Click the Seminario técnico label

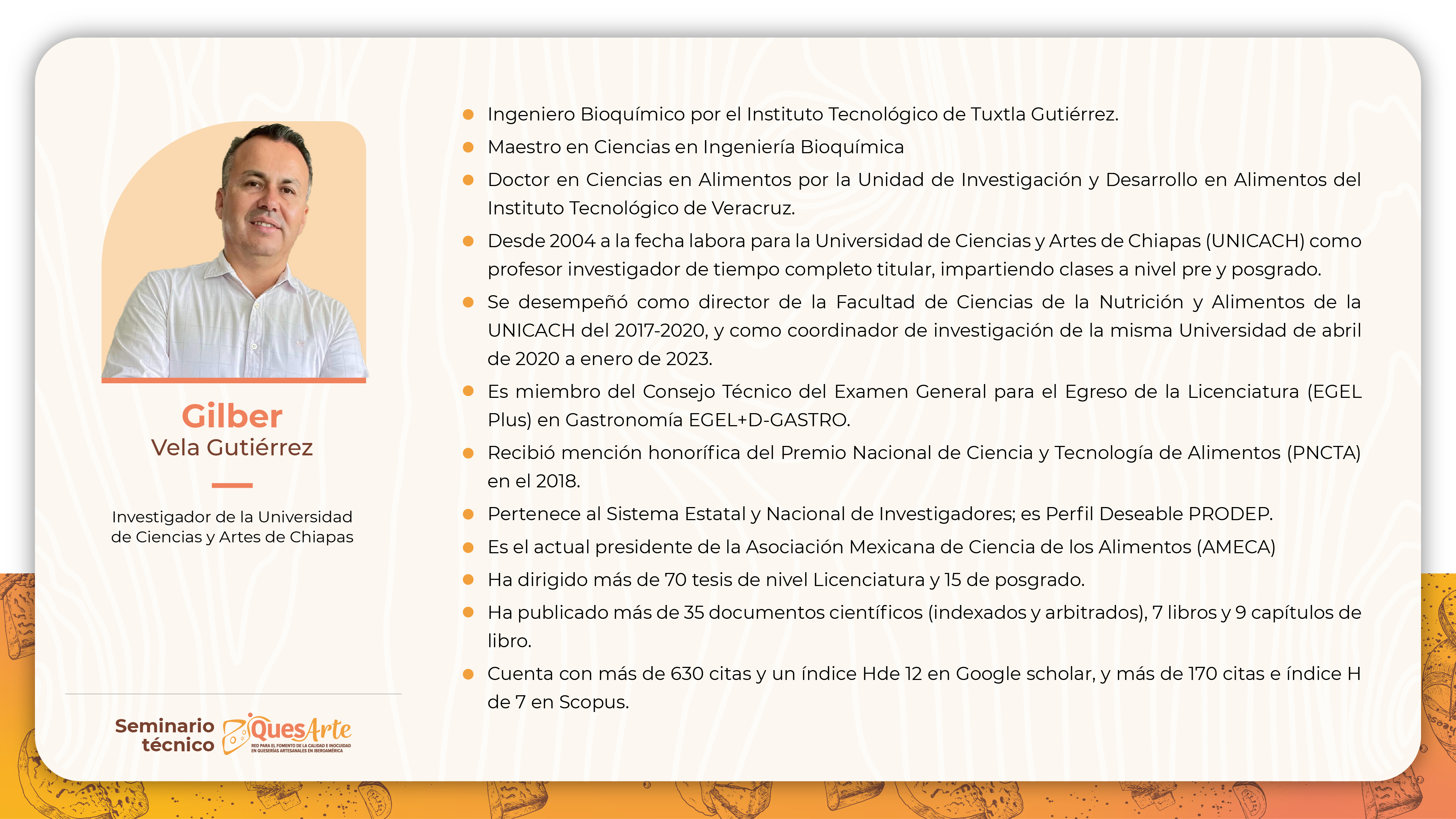tap(165, 735)
